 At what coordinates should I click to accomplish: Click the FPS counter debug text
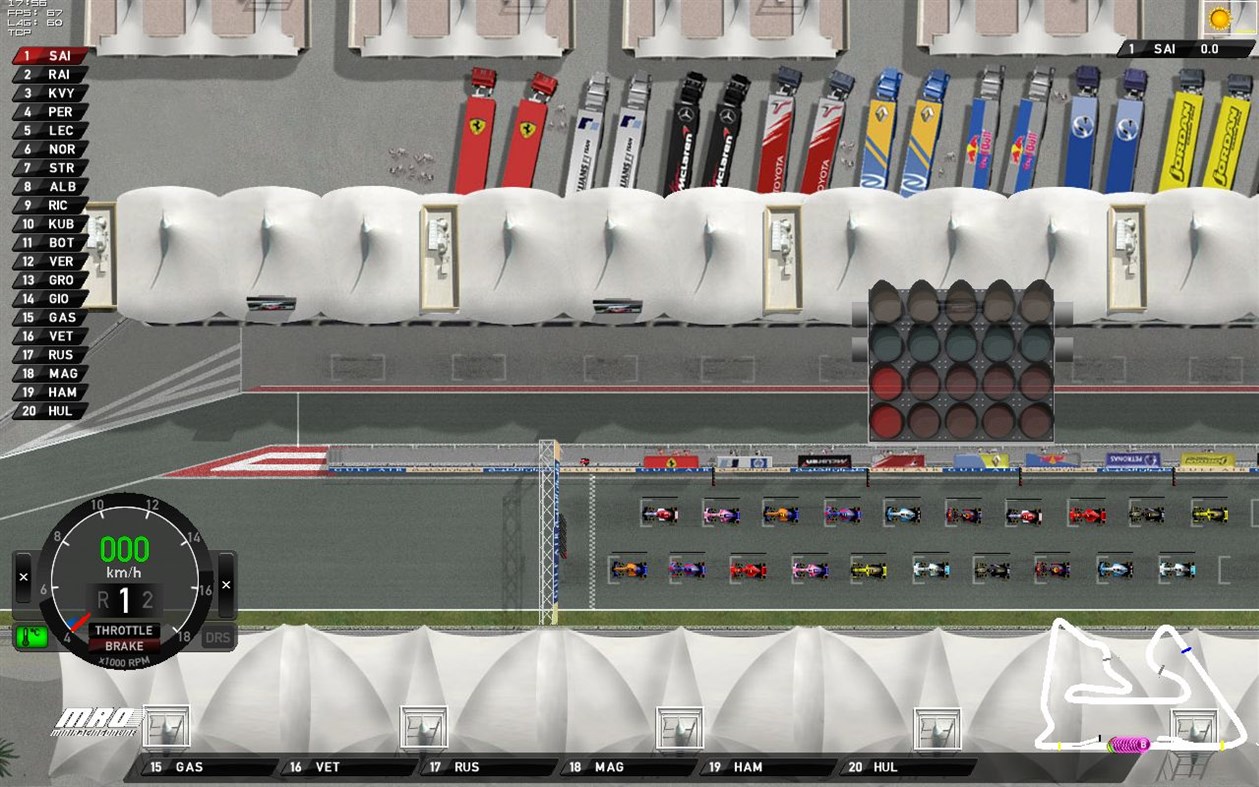click(35, 13)
